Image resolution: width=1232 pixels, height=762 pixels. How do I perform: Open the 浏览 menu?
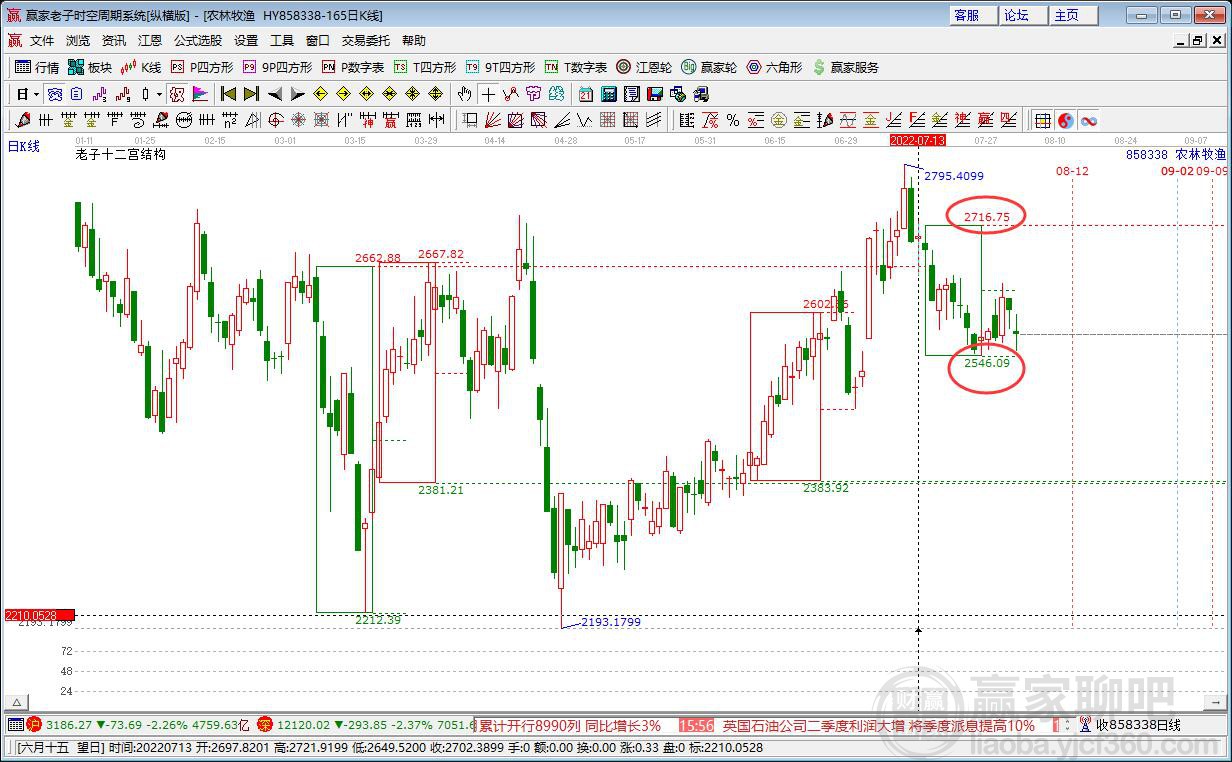pyautogui.click(x=78, y=40)
